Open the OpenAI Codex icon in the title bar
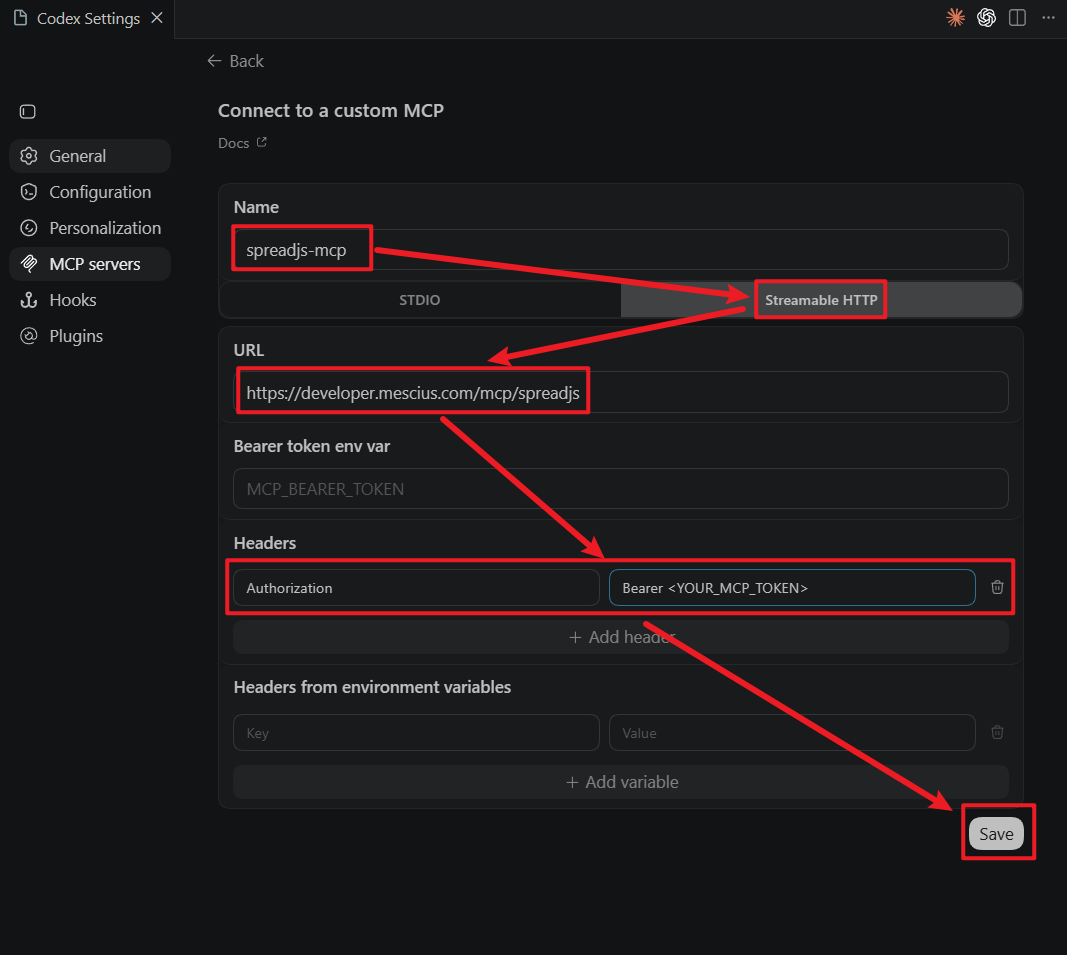Image resolution: width=1067 pixels, height=955 pixels. [986, 18]
